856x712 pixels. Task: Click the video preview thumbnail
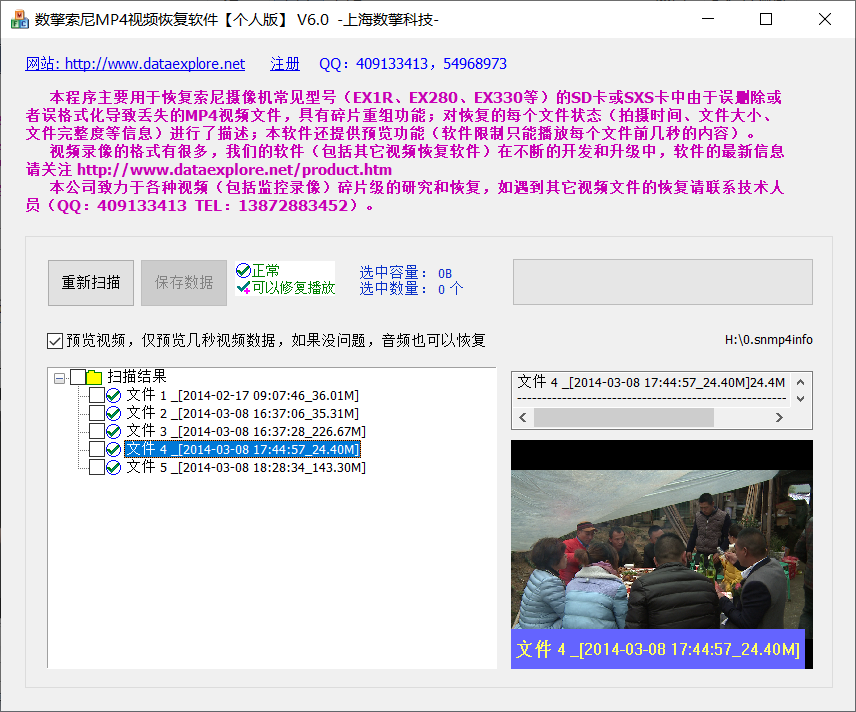(x=662, y=554)
